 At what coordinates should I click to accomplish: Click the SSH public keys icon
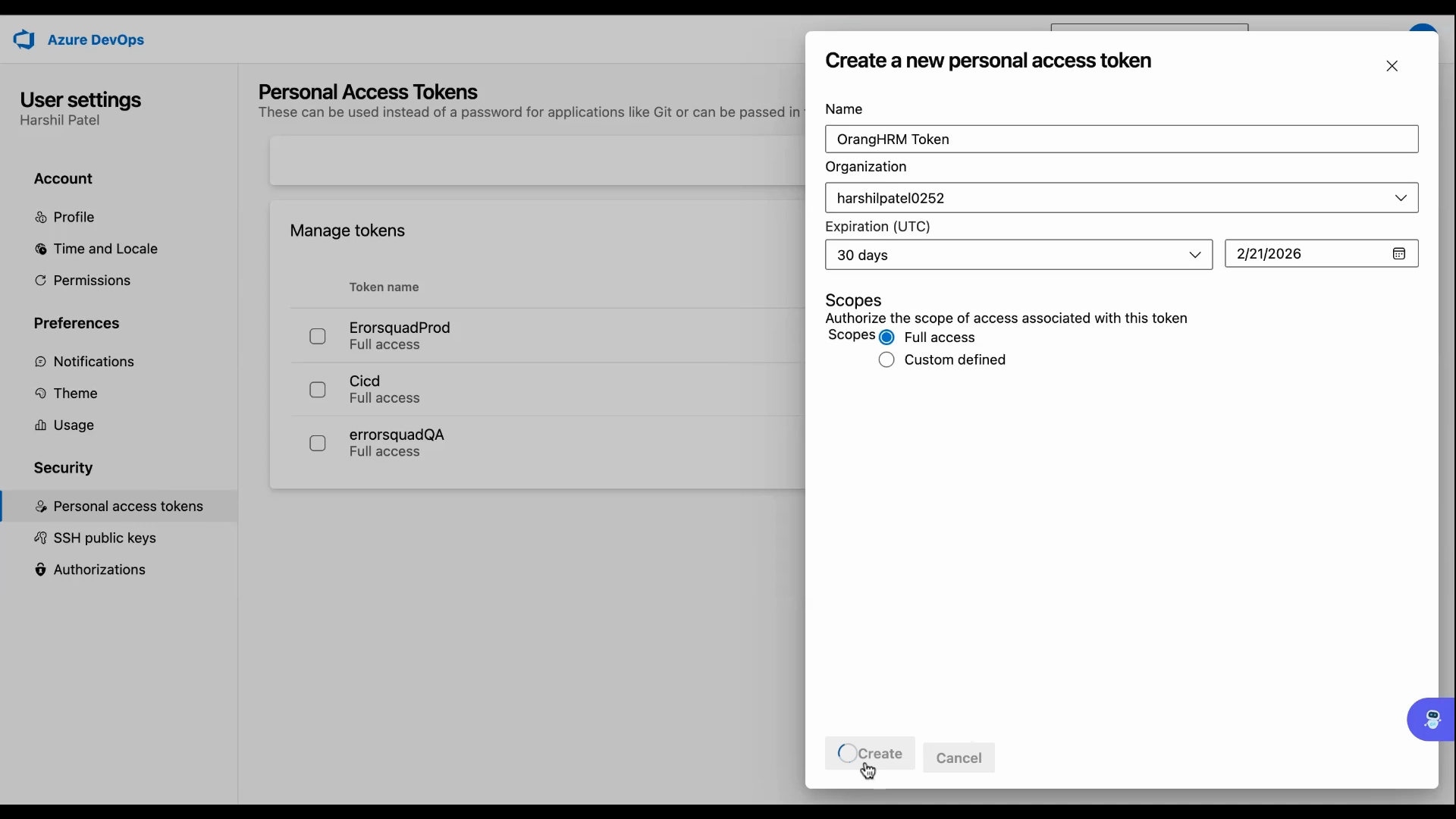41,538
